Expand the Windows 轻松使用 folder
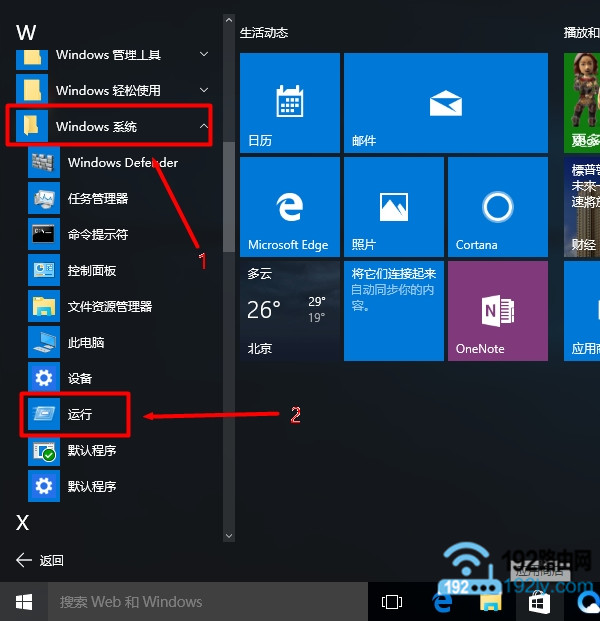This screenshot has width=600, height=621. click(x=204, y=90)
